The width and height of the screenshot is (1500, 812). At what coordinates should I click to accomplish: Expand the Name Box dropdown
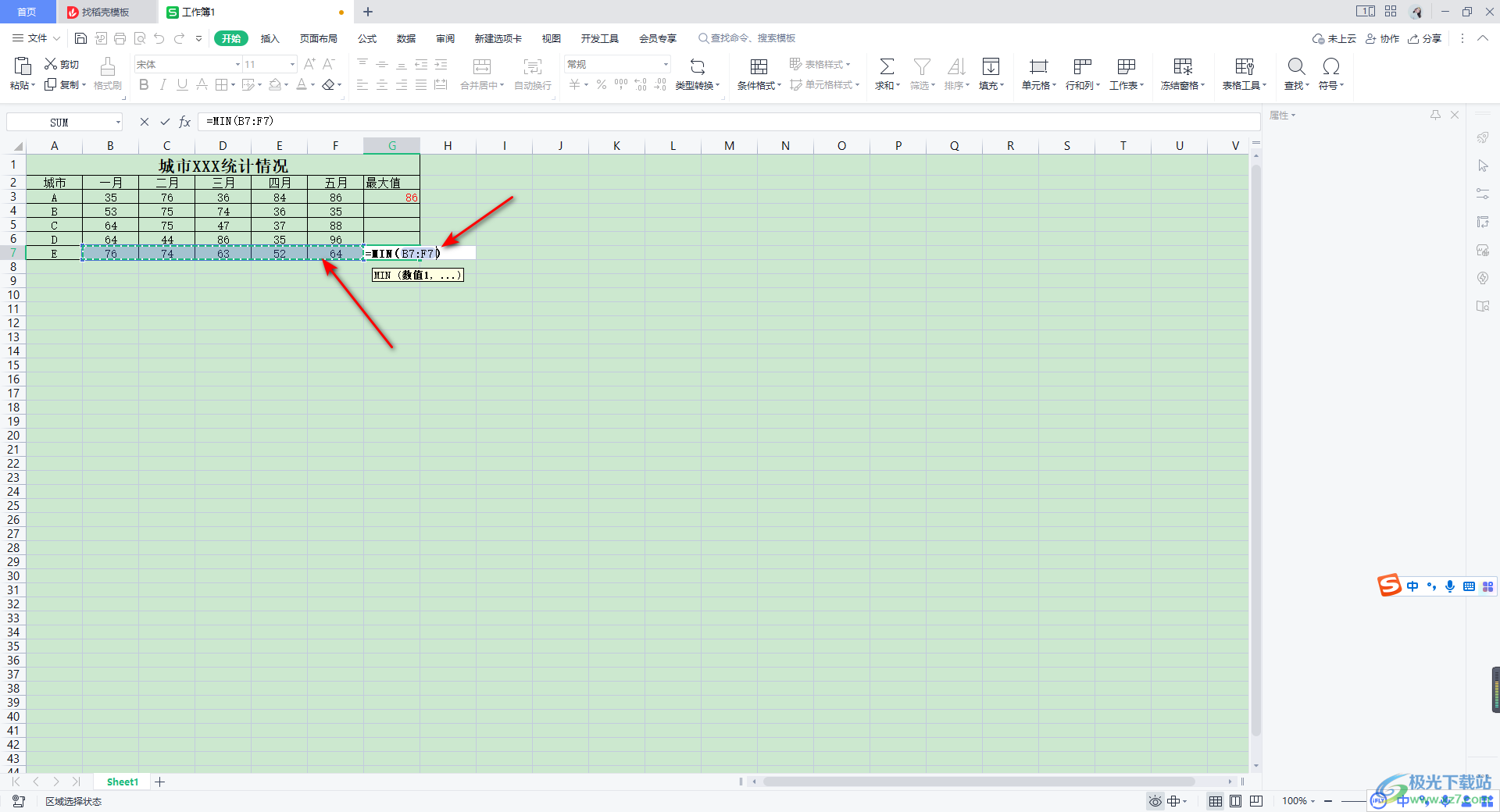(118, 122)
